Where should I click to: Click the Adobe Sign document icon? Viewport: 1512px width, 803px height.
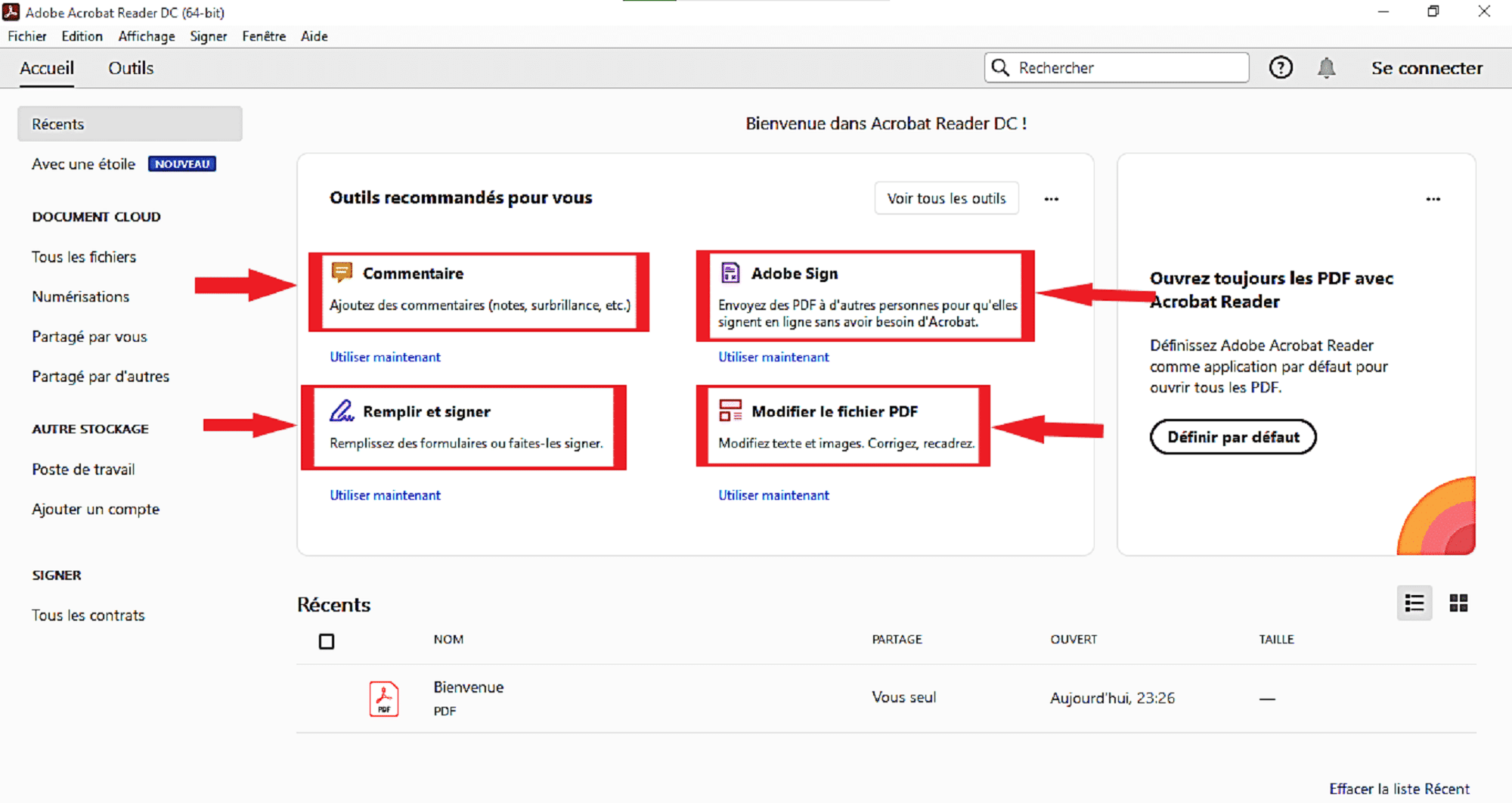(x=730, y=272)
